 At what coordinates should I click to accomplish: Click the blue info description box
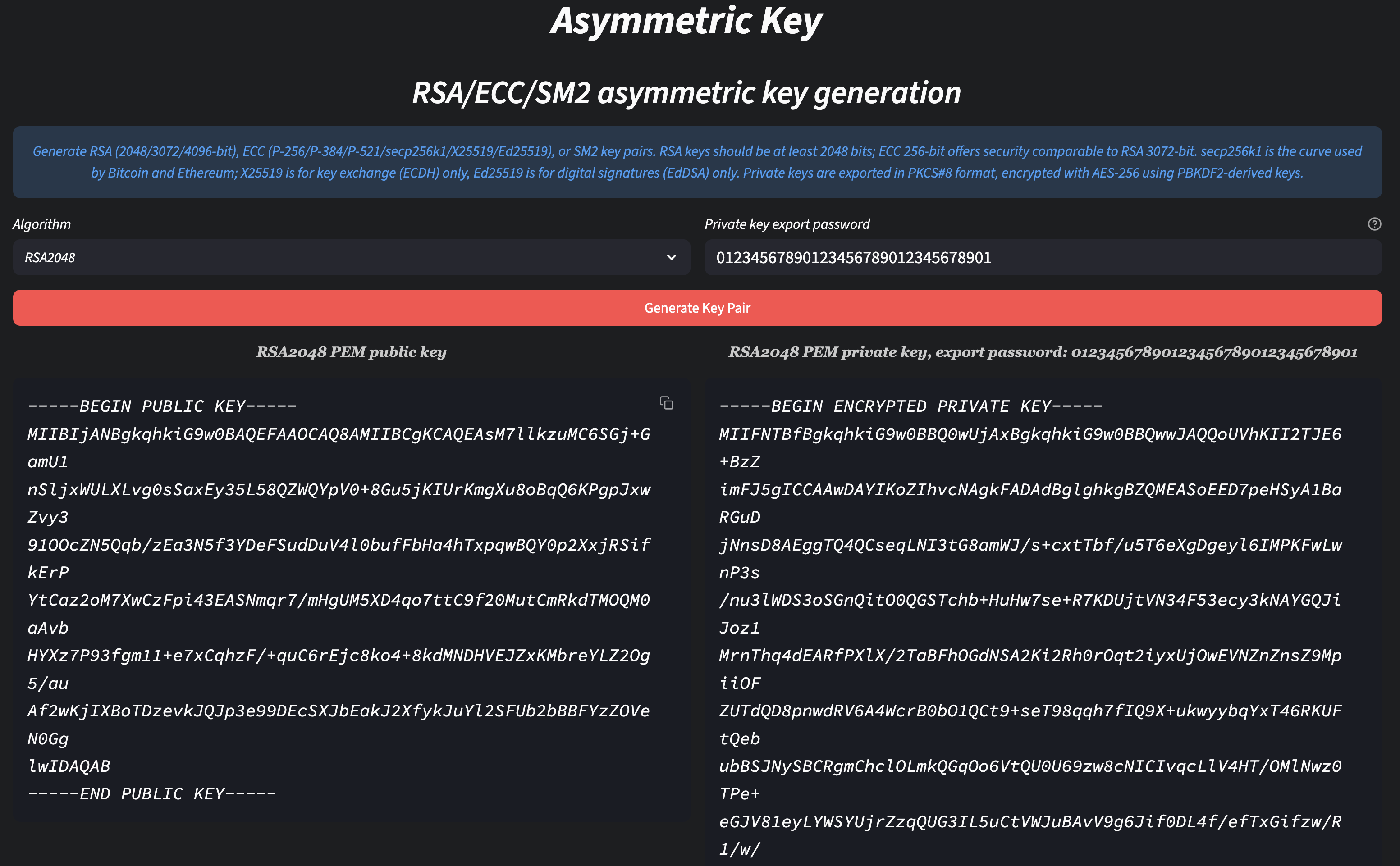pyautogui.click(x=697, y=162)
